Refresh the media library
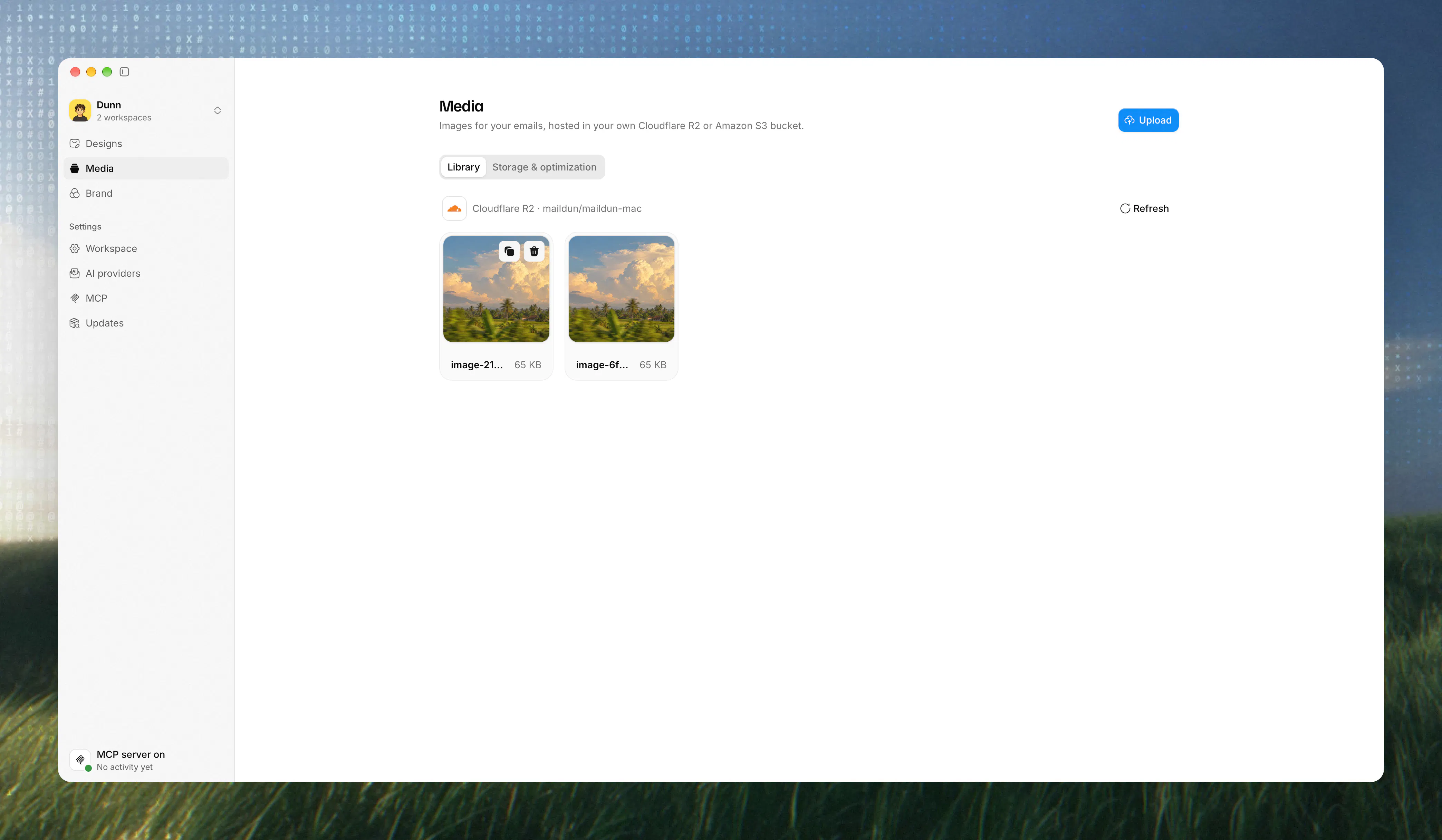The height and width of the screenshot is (840, 1442). (1144, 209)
